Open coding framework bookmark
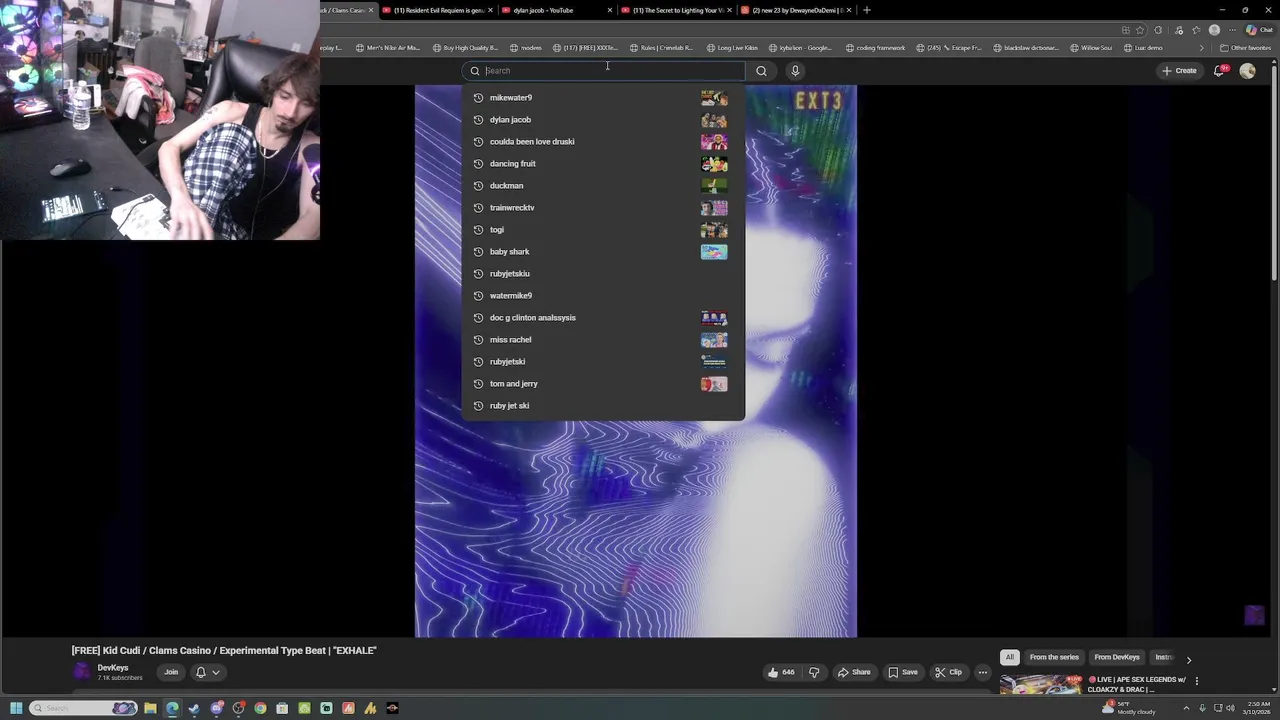This screenshot has height=720, width=1280. coord(875,48)
